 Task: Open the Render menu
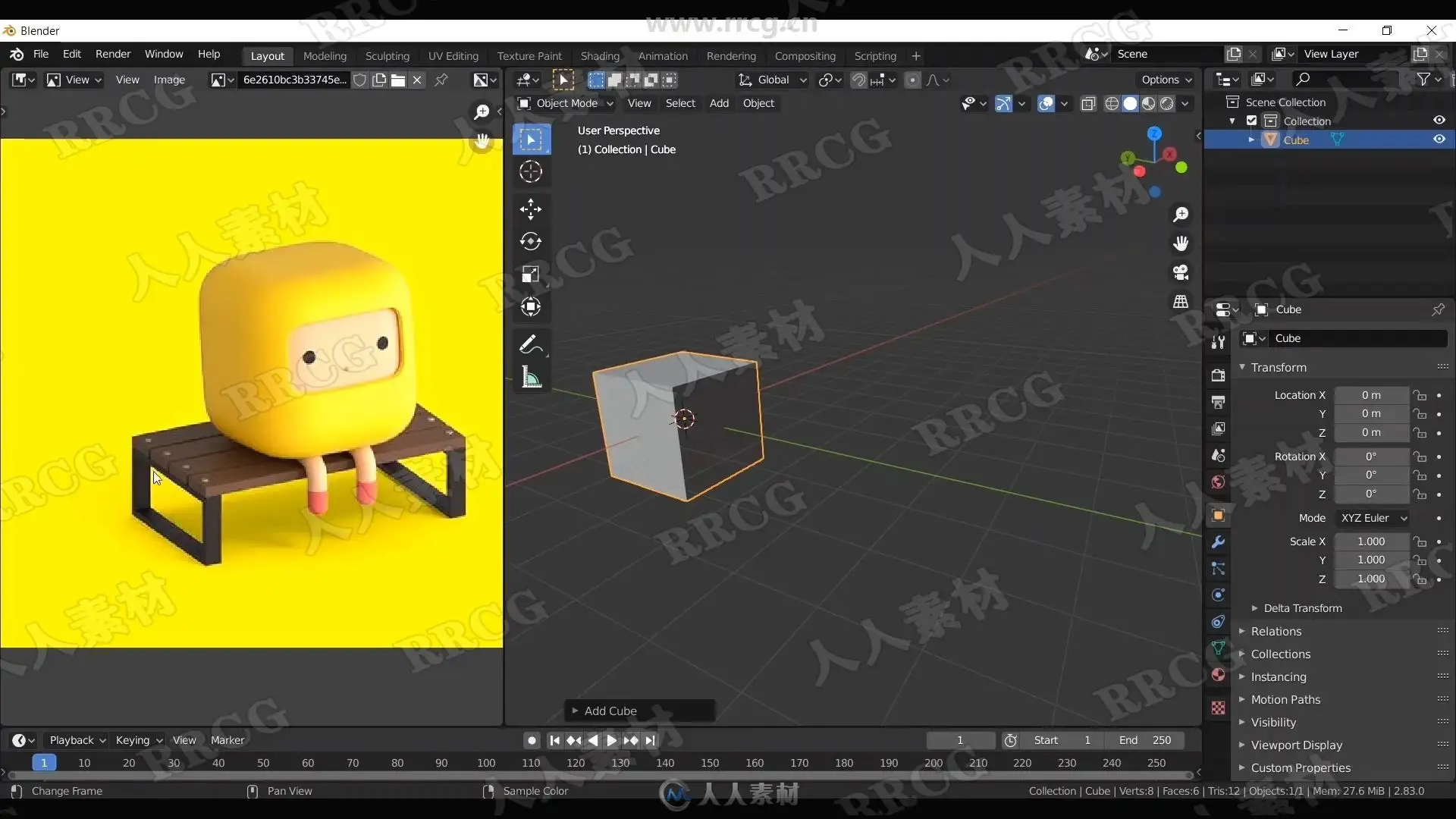click(x=113, y=54)
